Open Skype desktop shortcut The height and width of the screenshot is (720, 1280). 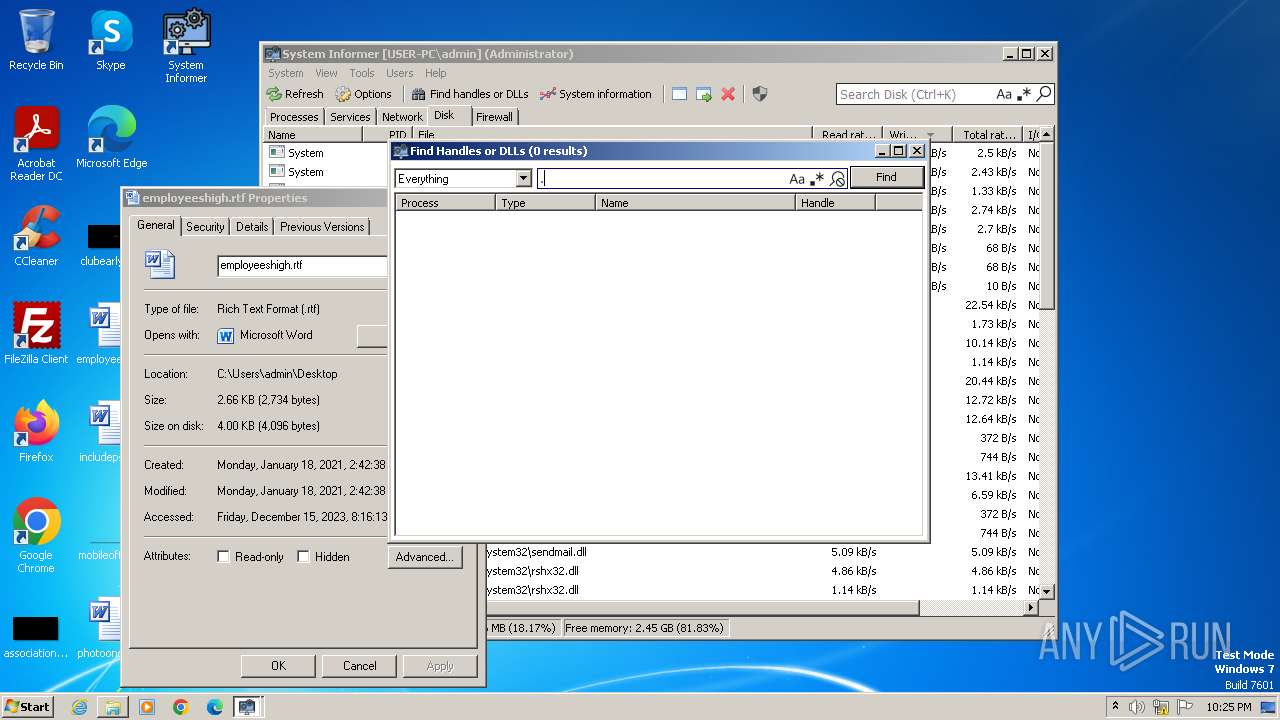point(111,40)
